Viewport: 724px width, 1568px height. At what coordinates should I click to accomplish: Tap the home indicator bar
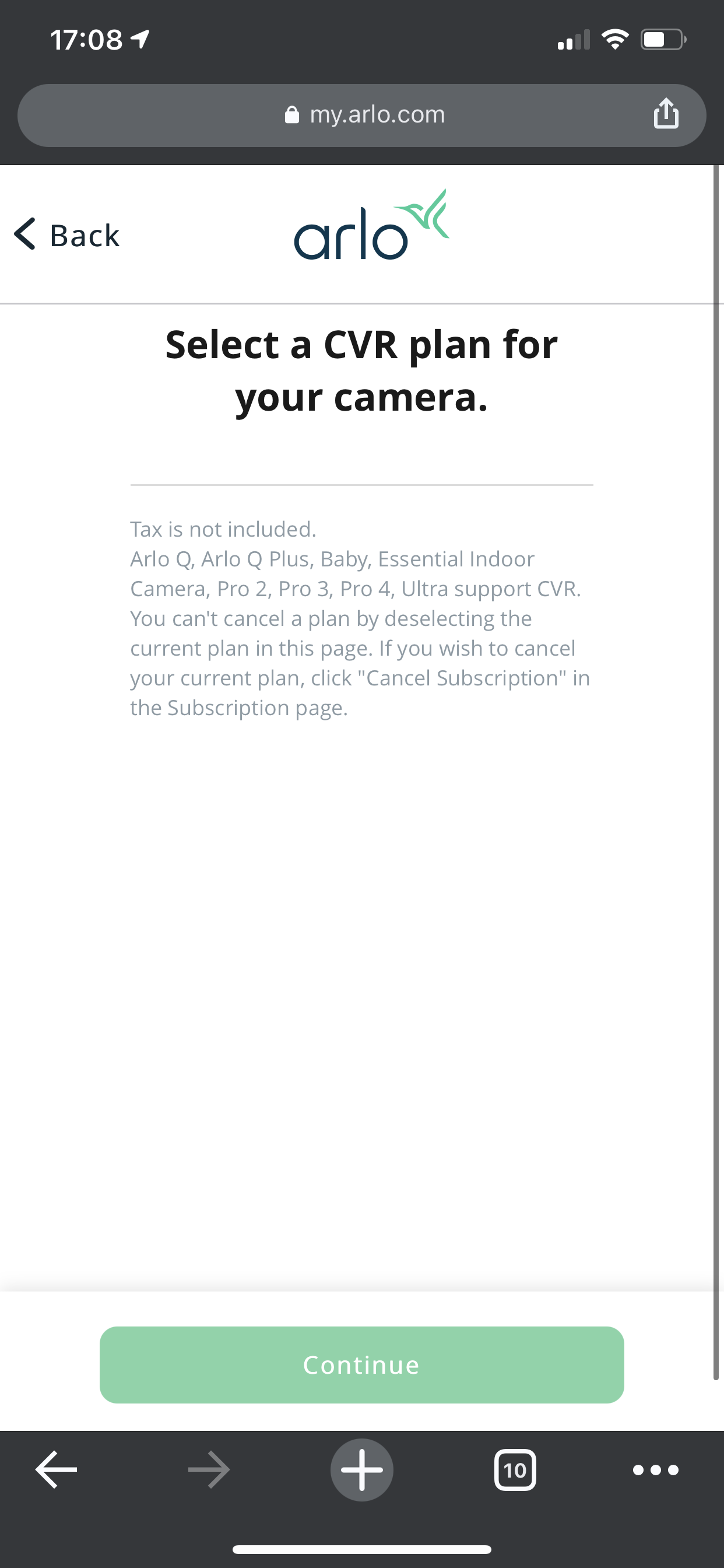pyautogui.click(x=362, y=1550)
